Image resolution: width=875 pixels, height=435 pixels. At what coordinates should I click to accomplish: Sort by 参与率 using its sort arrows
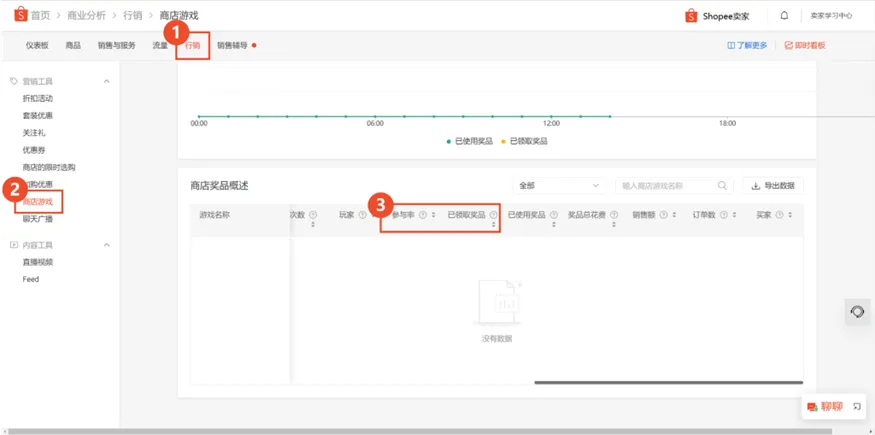click(x=434, y=215)
